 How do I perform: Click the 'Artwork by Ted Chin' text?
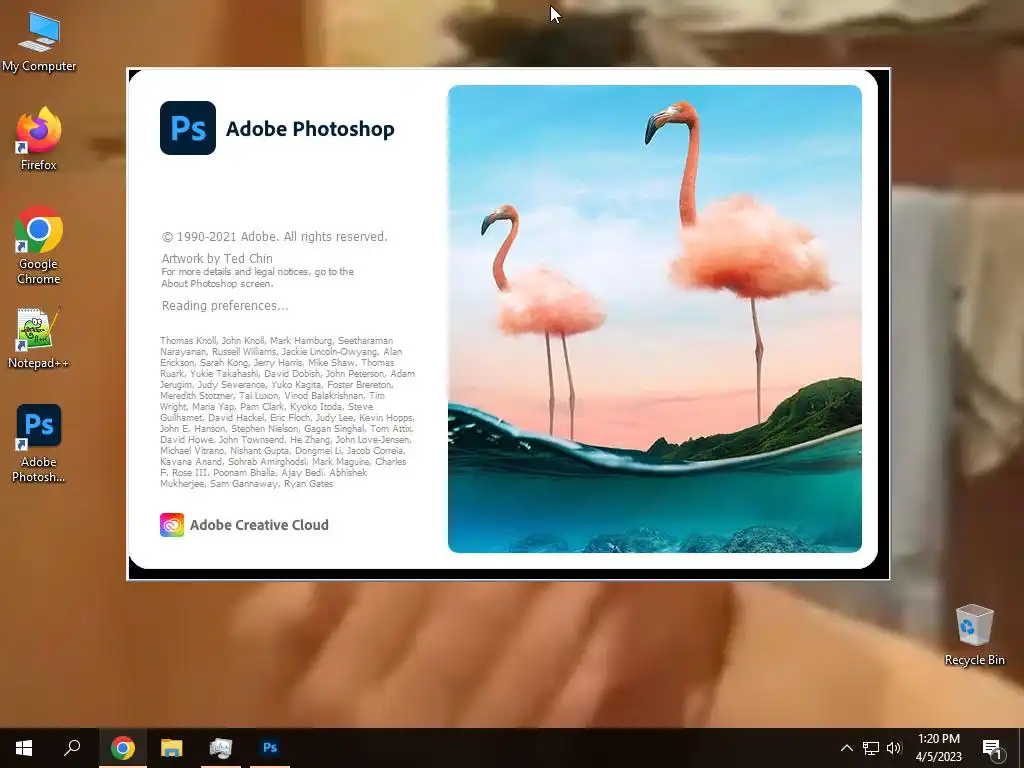pyautogui.click(x=217, y=259)
